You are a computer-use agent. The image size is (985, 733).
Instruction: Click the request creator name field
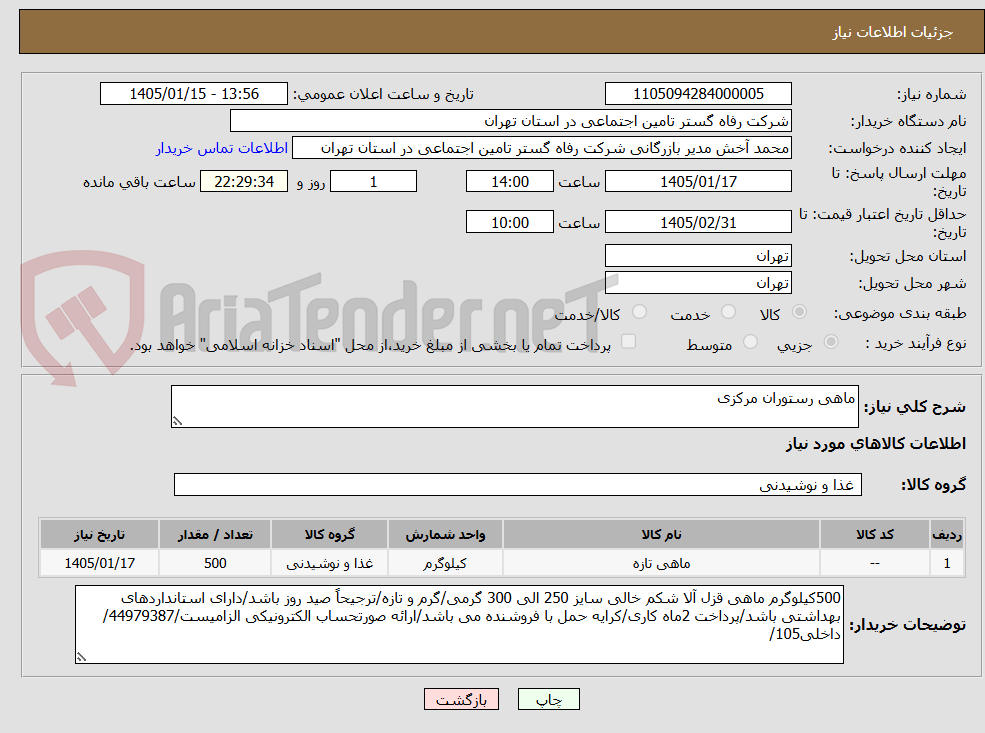(x=541, y=148)
